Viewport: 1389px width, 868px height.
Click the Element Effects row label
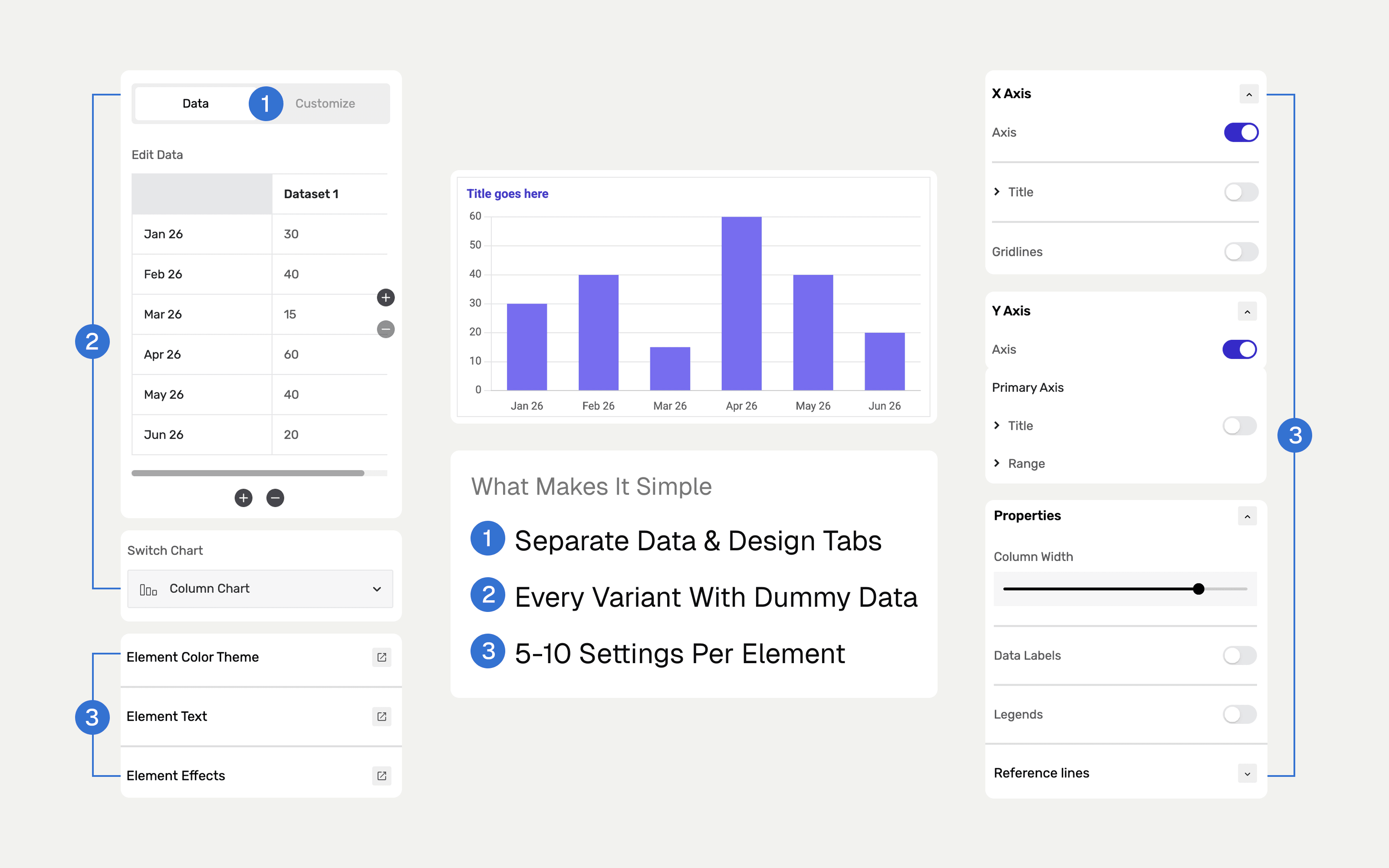pos(176,776)
